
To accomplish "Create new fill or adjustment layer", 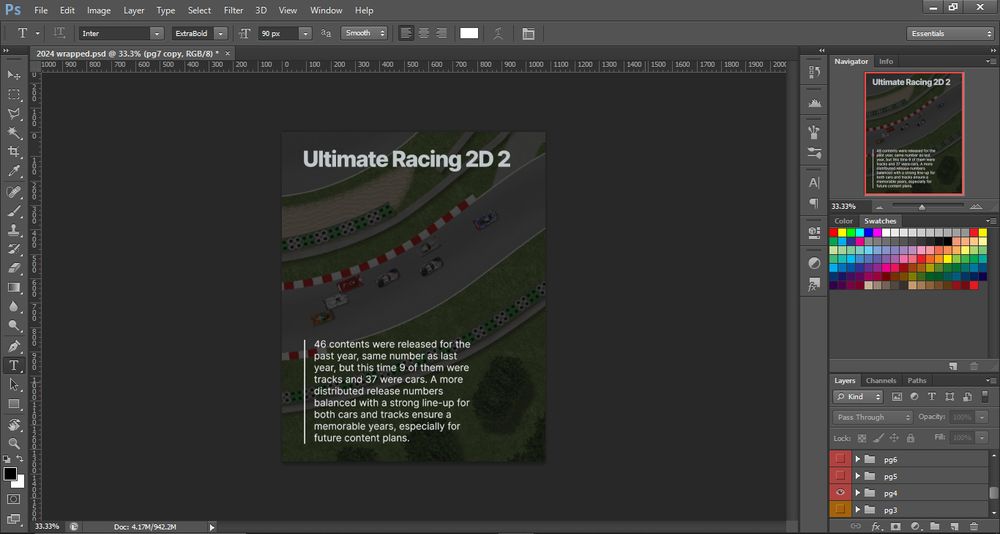I will [x=915, y=526].
